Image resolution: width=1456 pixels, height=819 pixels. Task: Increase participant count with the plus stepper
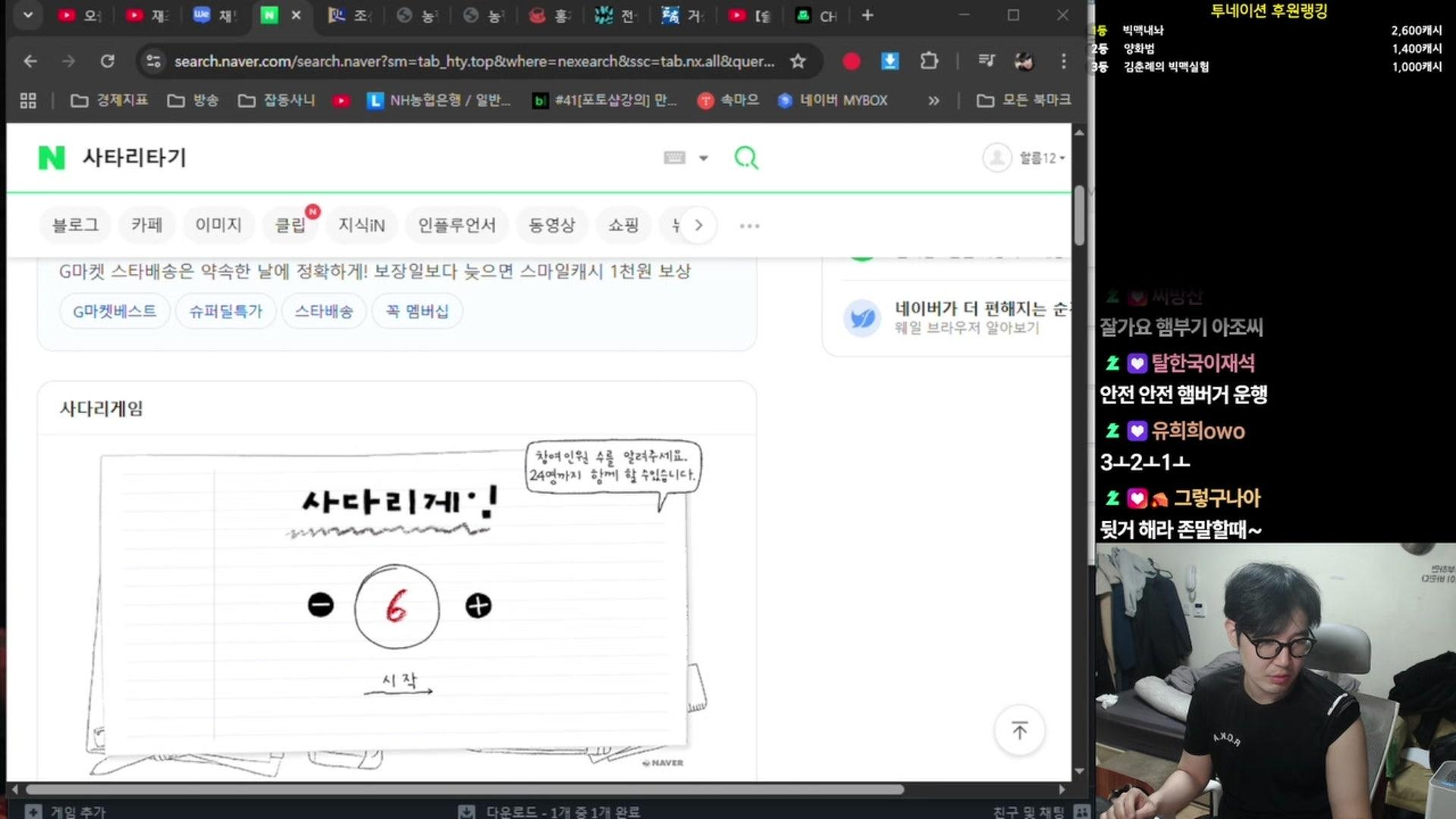pos(479,605)
